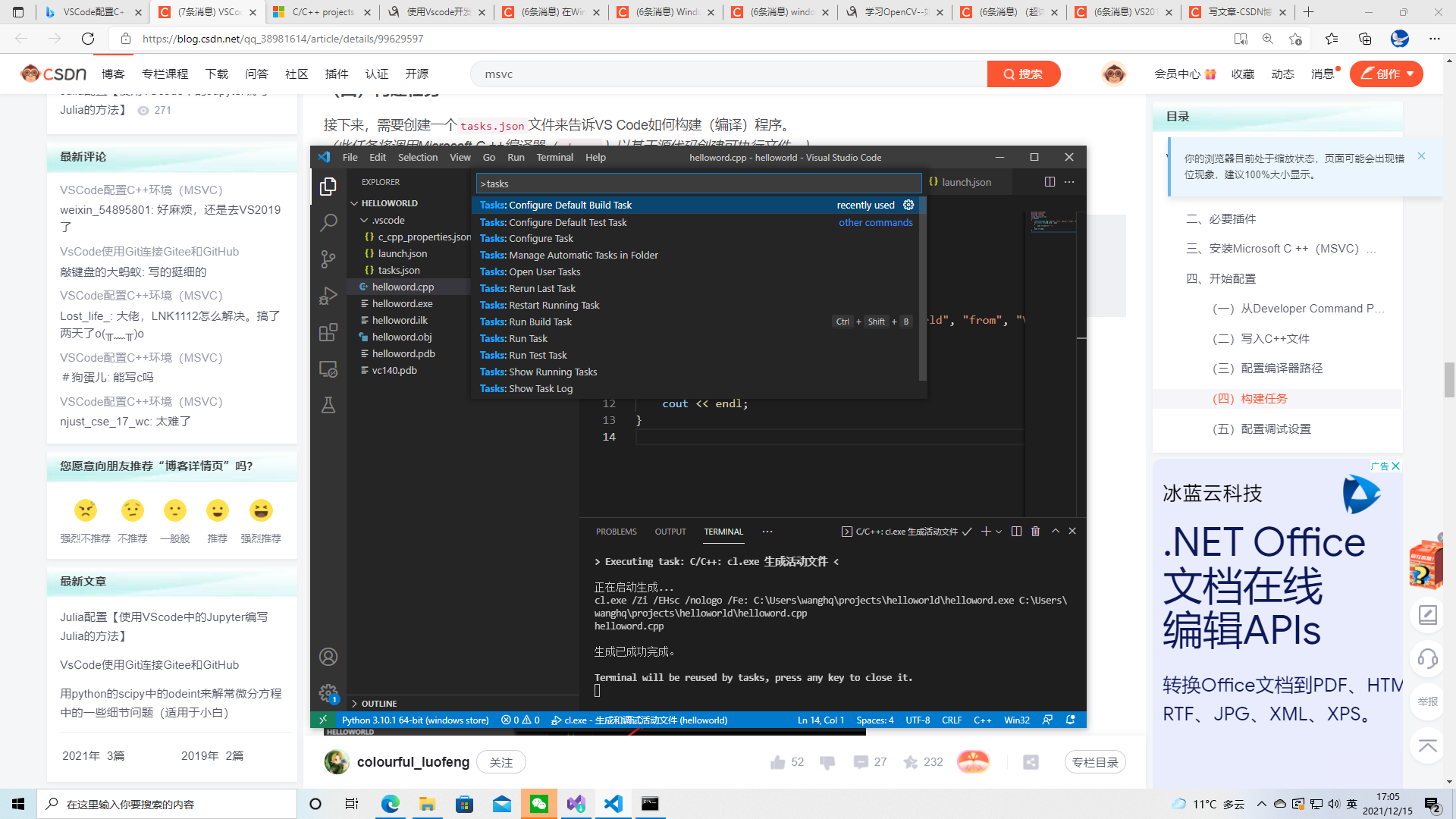Click the 关注 follow button

(501, 762)
